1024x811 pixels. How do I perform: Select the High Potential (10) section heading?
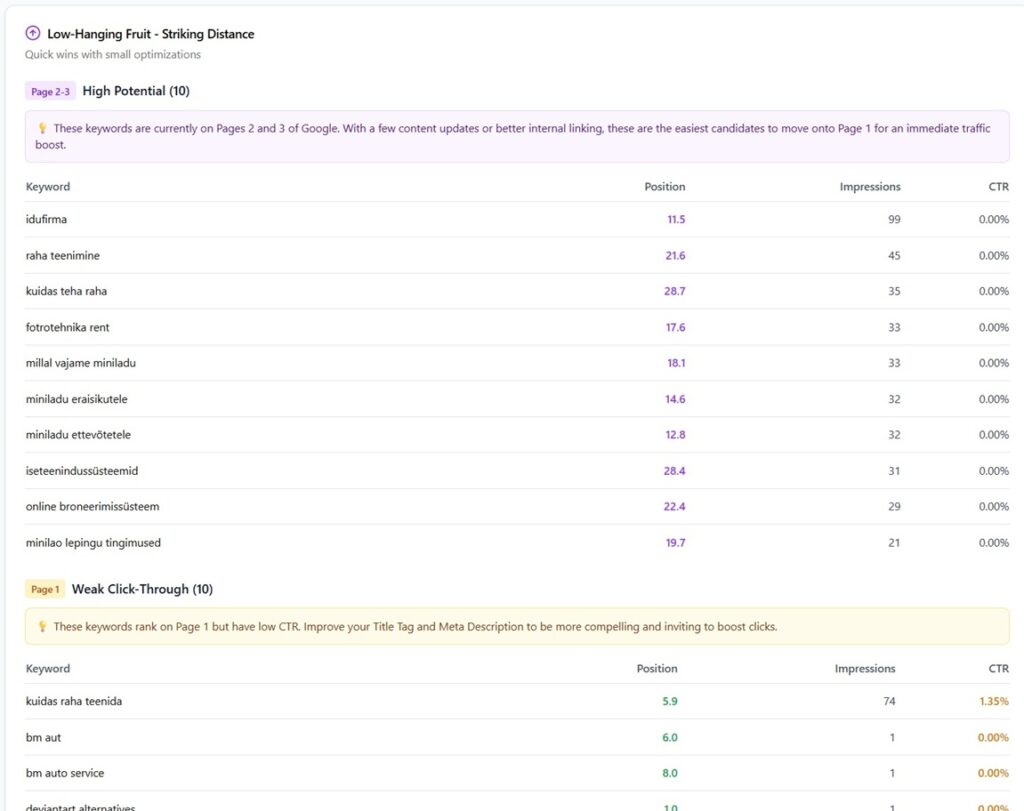[136, 91]
